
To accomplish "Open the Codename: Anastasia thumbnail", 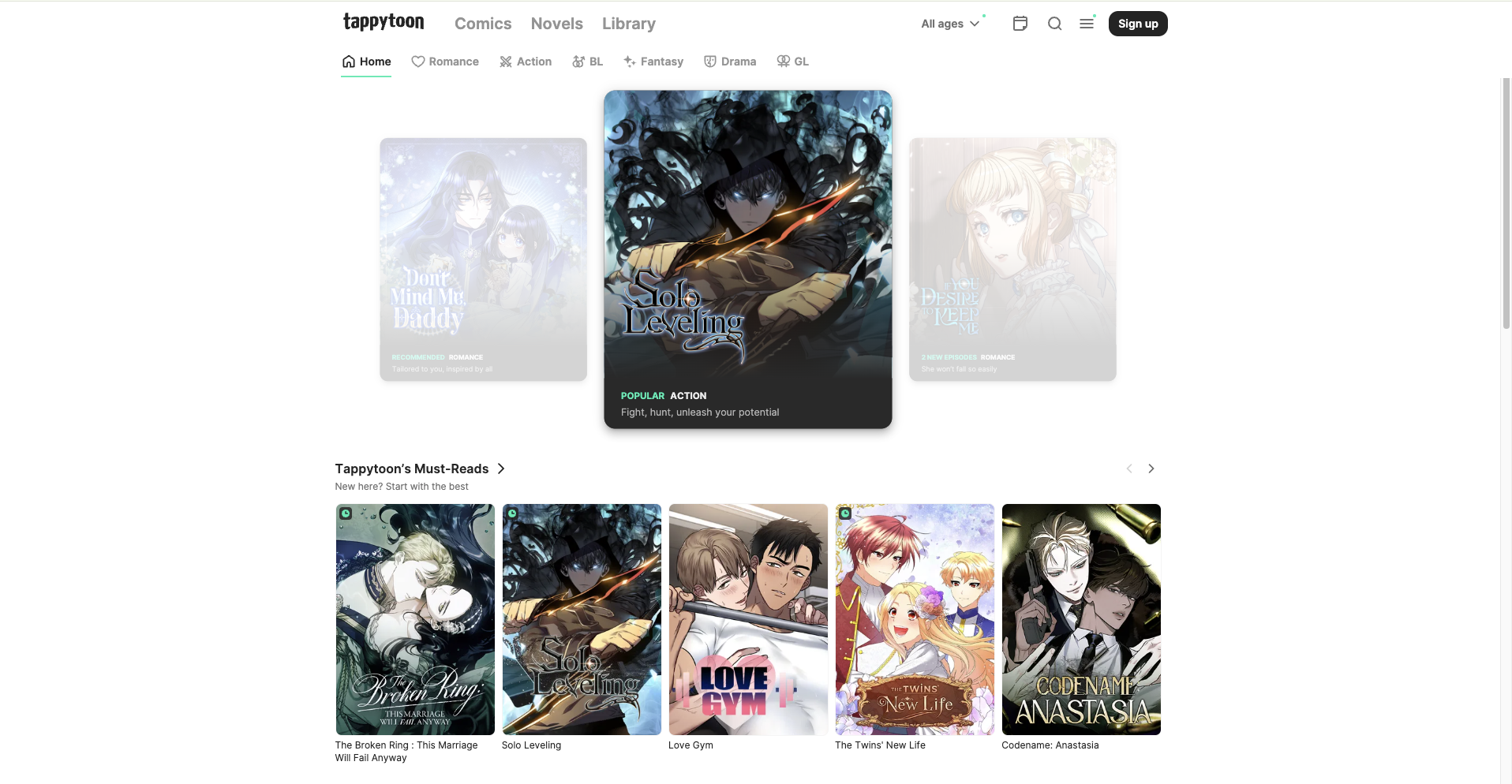I will (1080, 619).
